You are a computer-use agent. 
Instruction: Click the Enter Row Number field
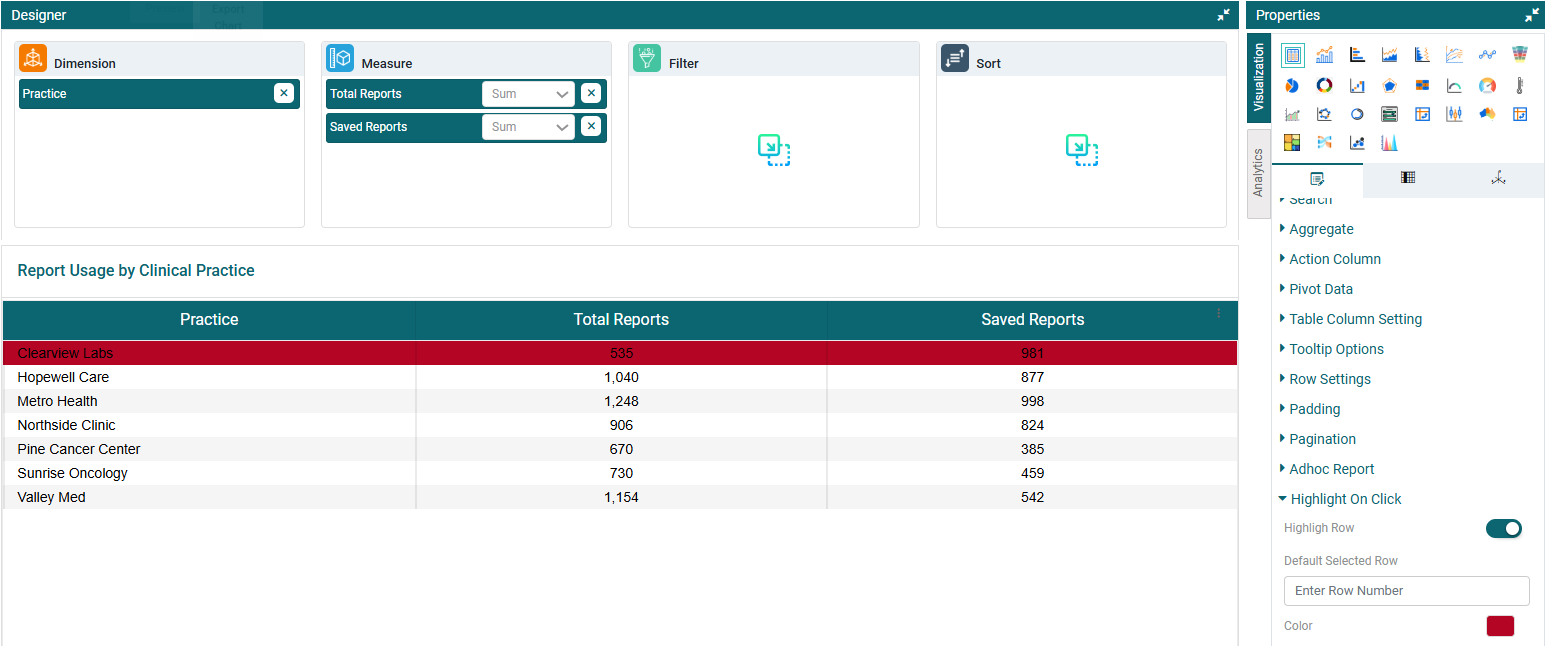click(1406, 591)
